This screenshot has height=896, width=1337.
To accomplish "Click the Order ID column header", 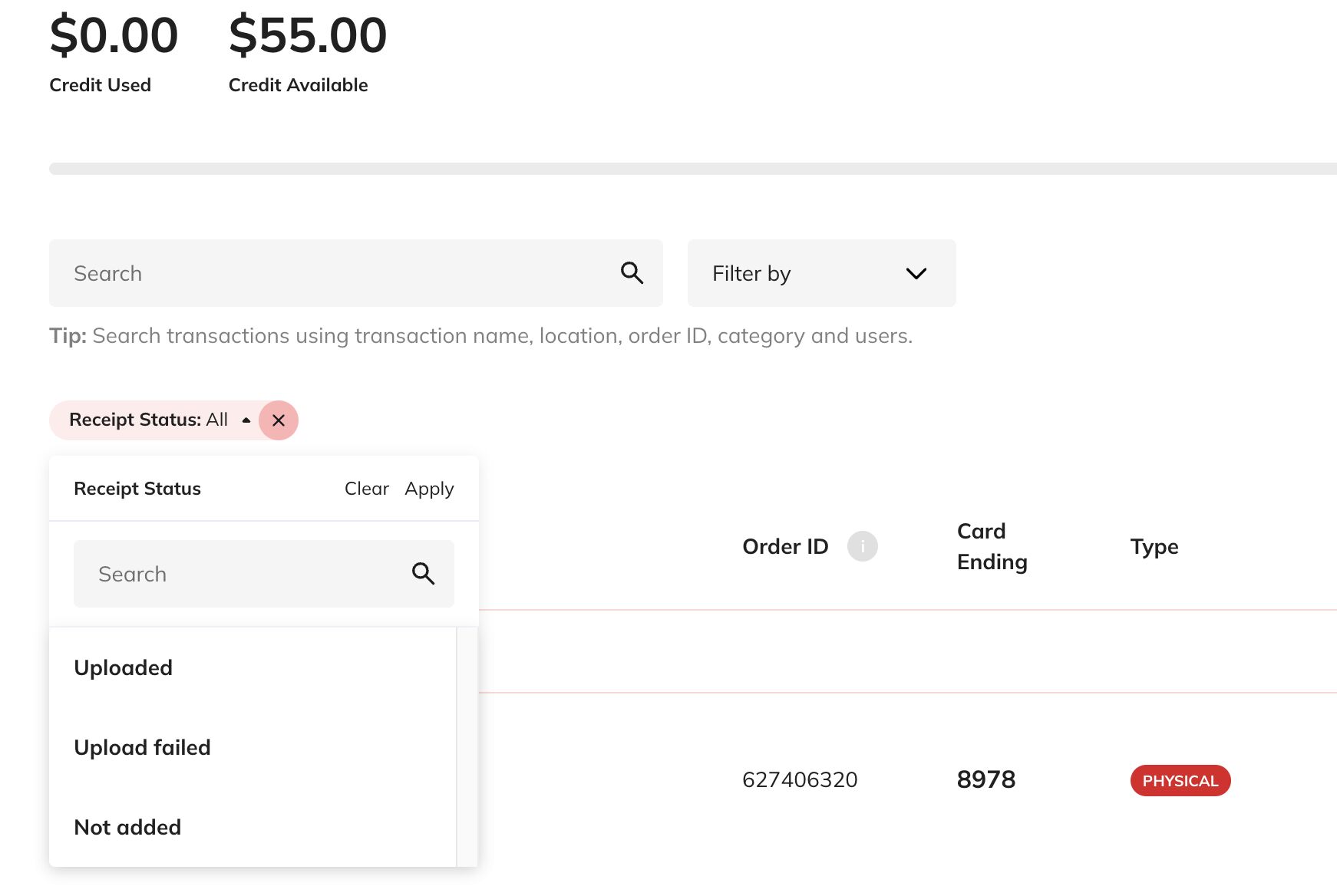I will click(x=784, y=546).
